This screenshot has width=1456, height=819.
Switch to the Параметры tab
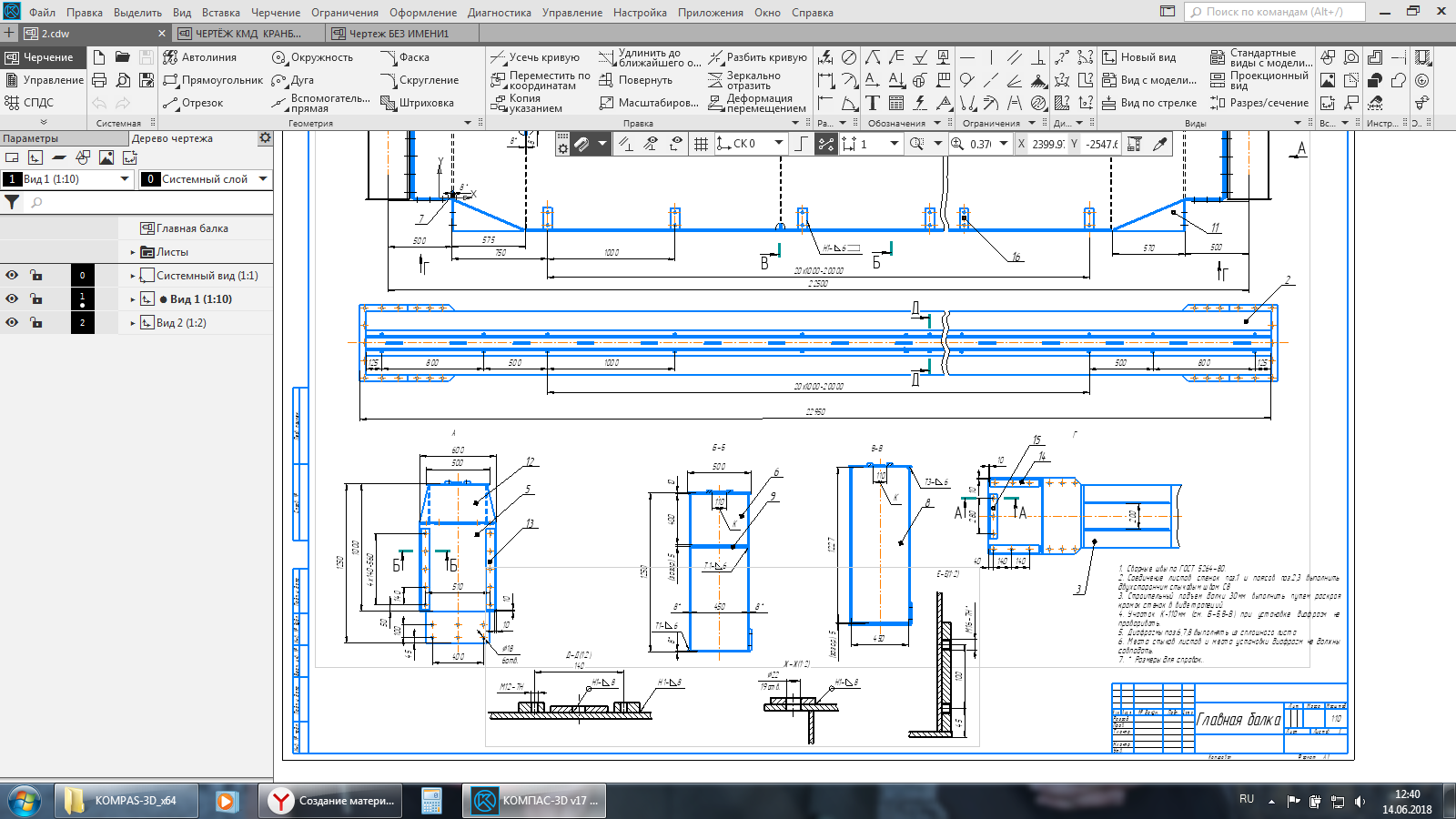click(31, 138)
